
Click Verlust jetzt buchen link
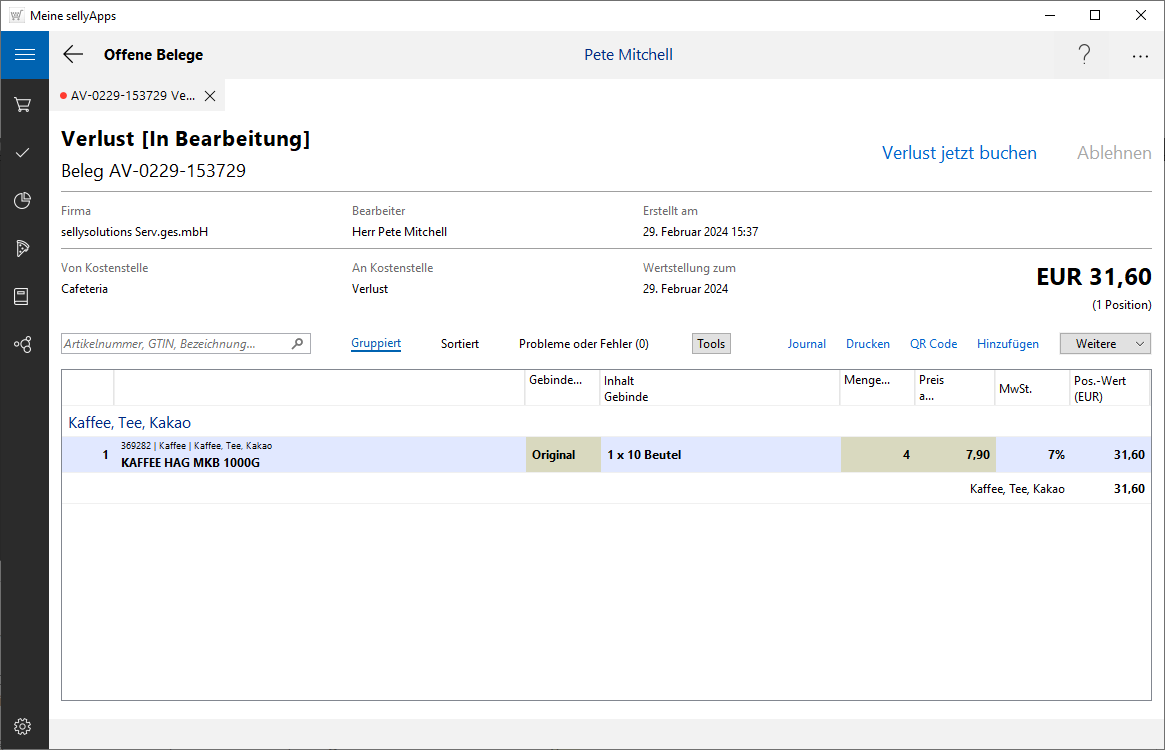click(x=959, y=153)
